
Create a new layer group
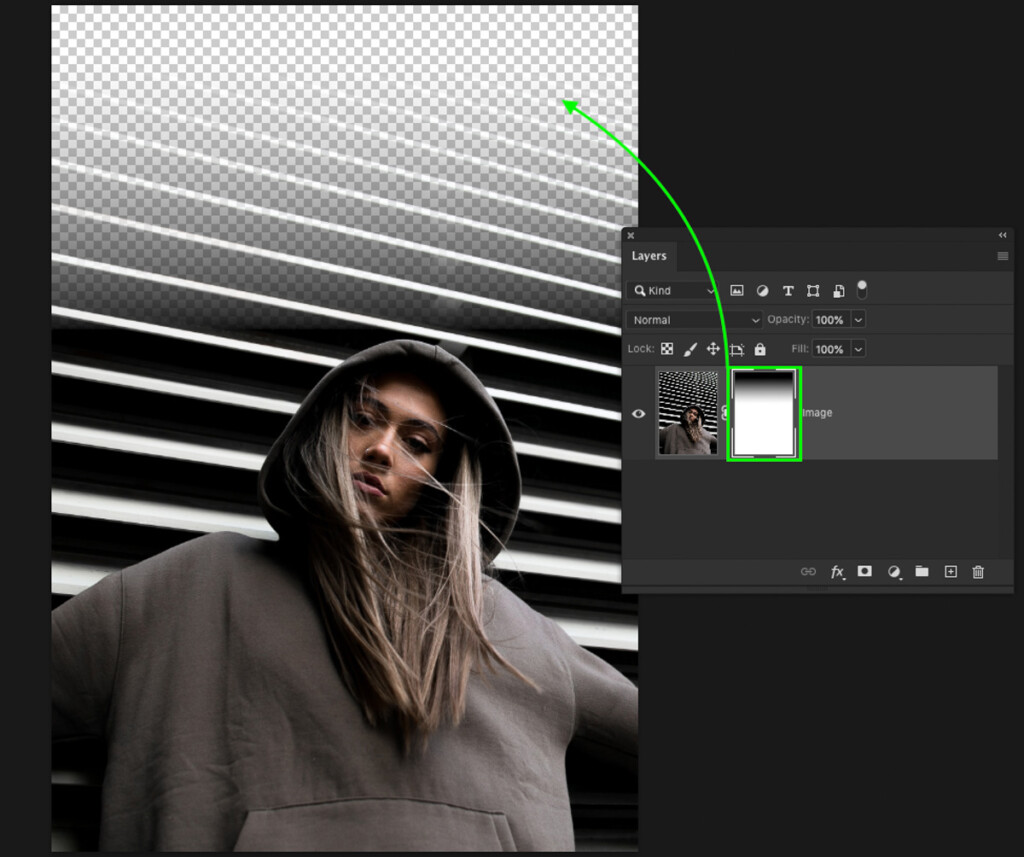click(922, 572)
